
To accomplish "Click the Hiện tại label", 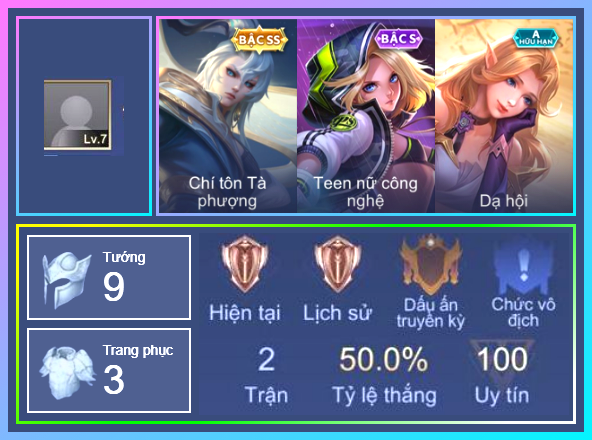I will tap(245, 313).
